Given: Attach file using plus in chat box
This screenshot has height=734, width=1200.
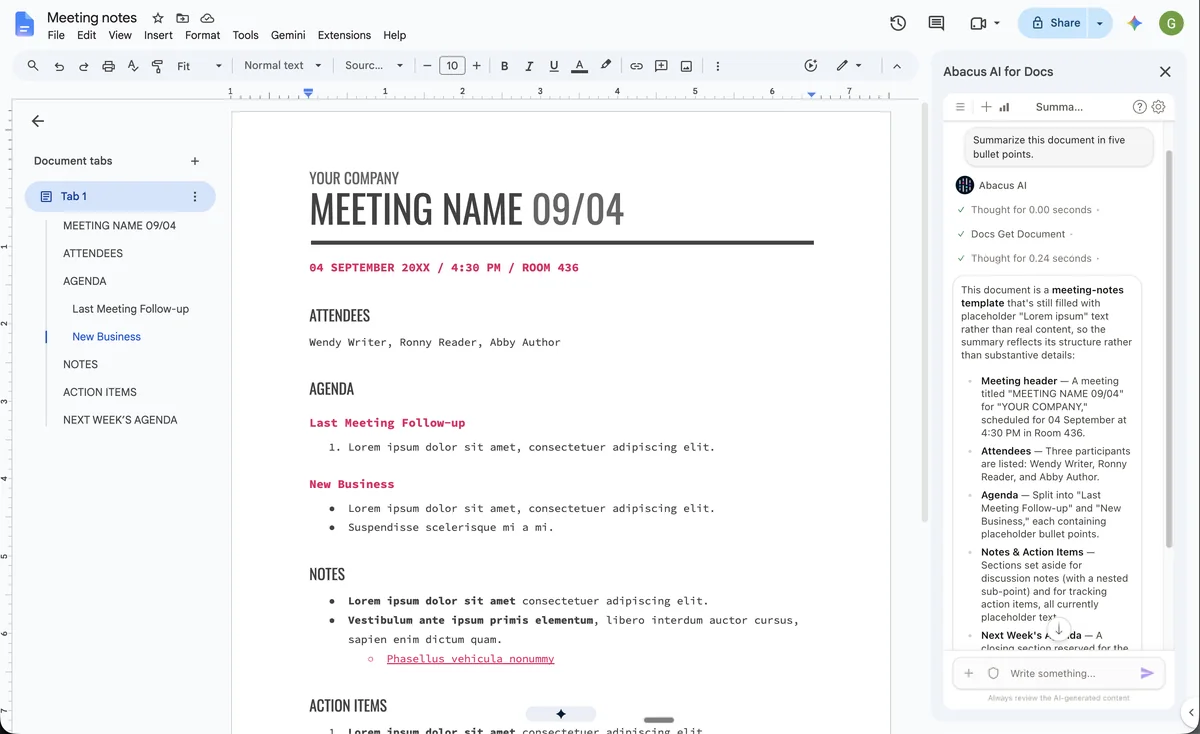Looking at the screenshot, I should 969,673.
